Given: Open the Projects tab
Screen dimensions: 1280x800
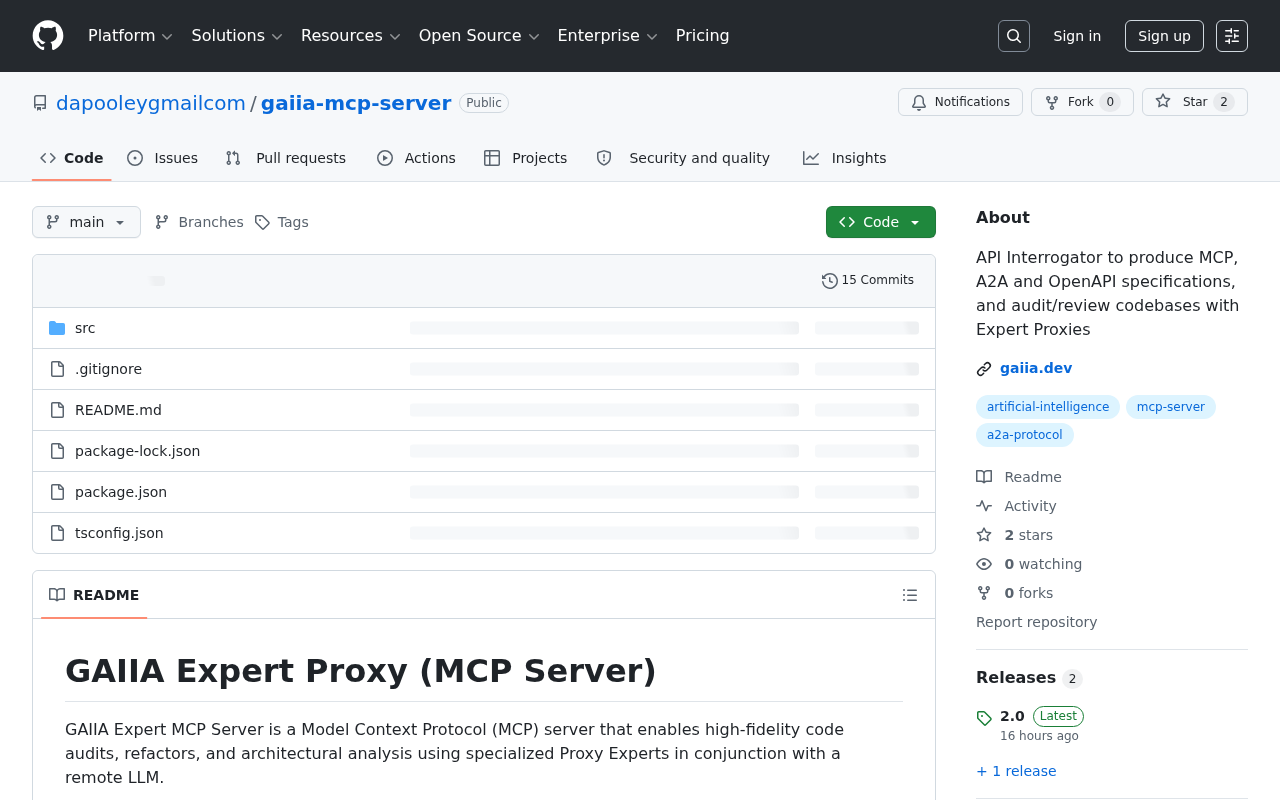Looking at the screenshot, I should (525, 158).
